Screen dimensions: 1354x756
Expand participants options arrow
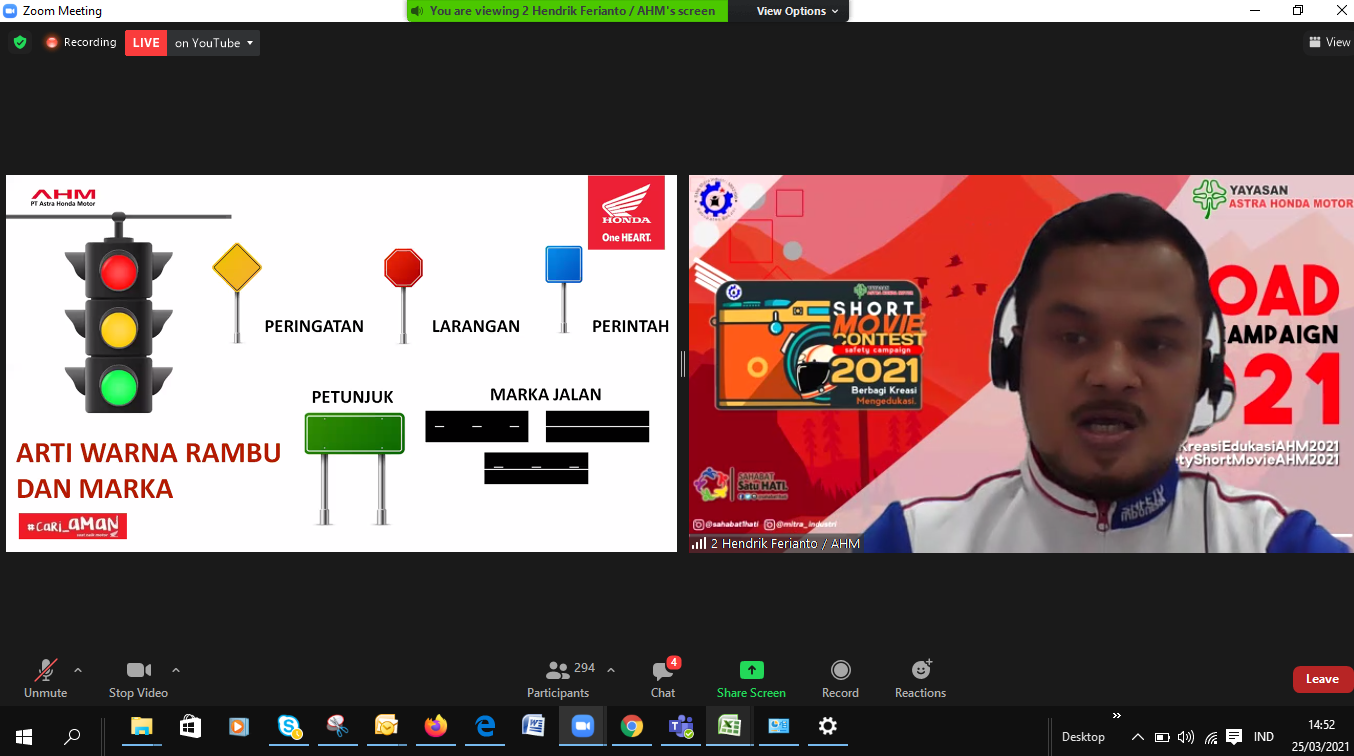pos(611,670)
